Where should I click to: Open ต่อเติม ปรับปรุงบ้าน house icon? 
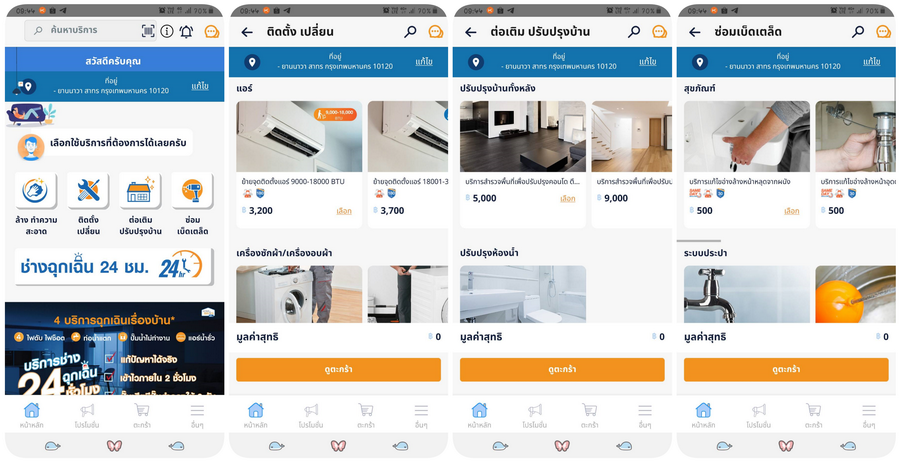(140, 190)
